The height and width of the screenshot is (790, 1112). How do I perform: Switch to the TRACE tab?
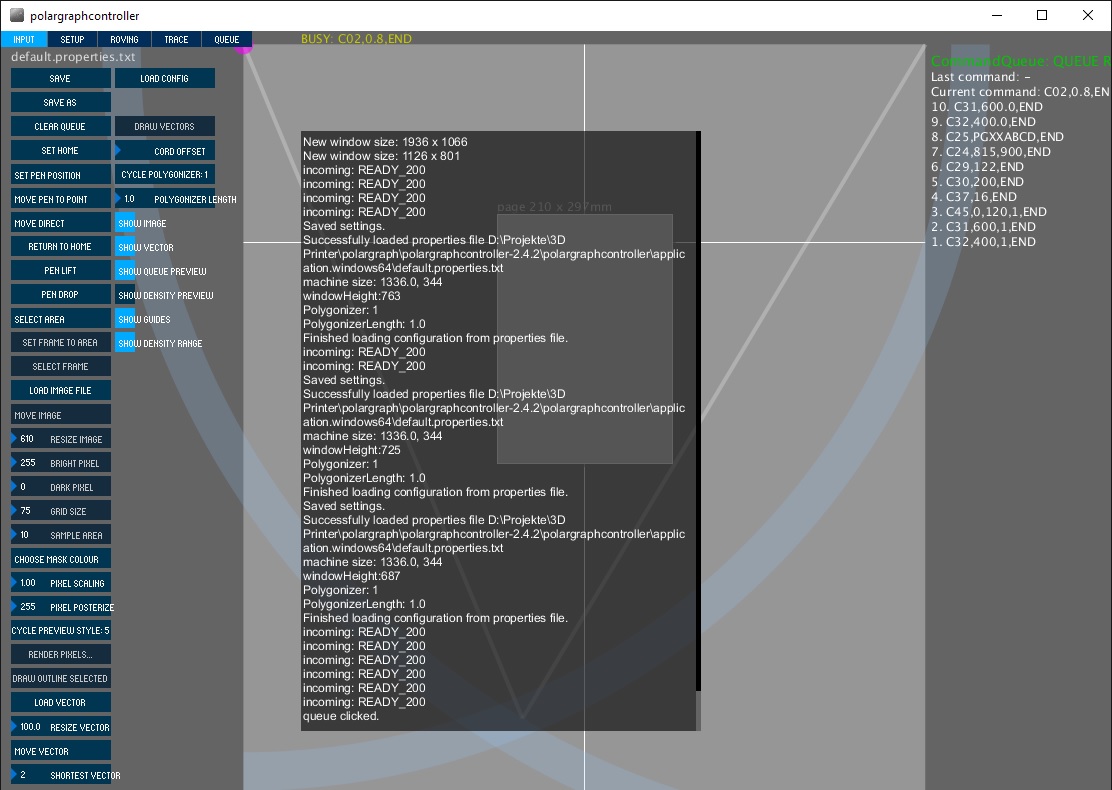(176, 40)
